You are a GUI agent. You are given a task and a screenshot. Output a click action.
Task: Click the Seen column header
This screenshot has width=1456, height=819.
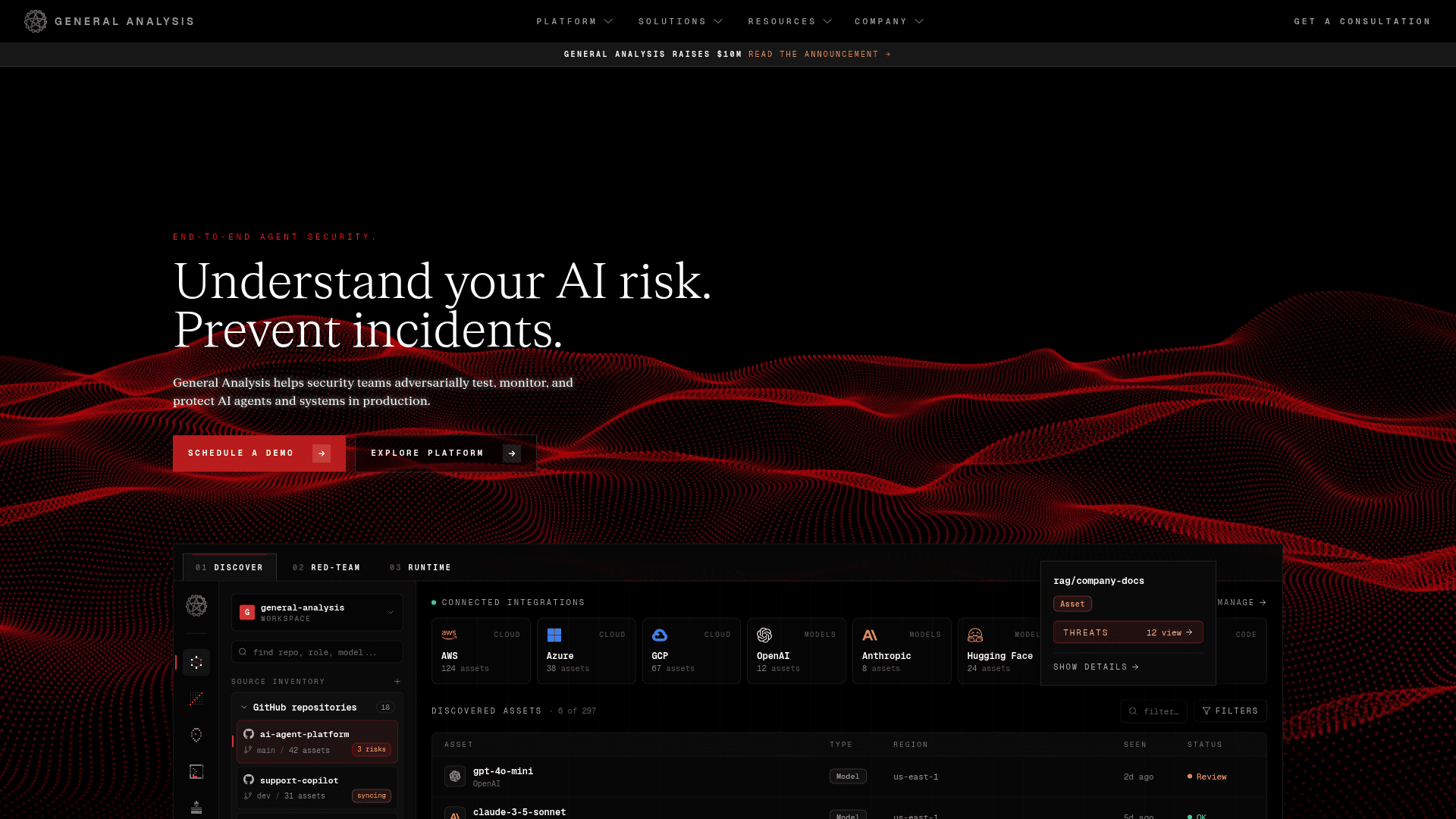tap(1135, 745)
